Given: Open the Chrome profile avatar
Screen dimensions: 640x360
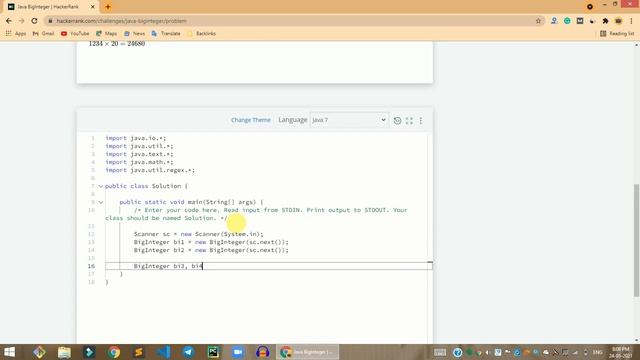Looking at the screenshot, I should coord(618,21).
